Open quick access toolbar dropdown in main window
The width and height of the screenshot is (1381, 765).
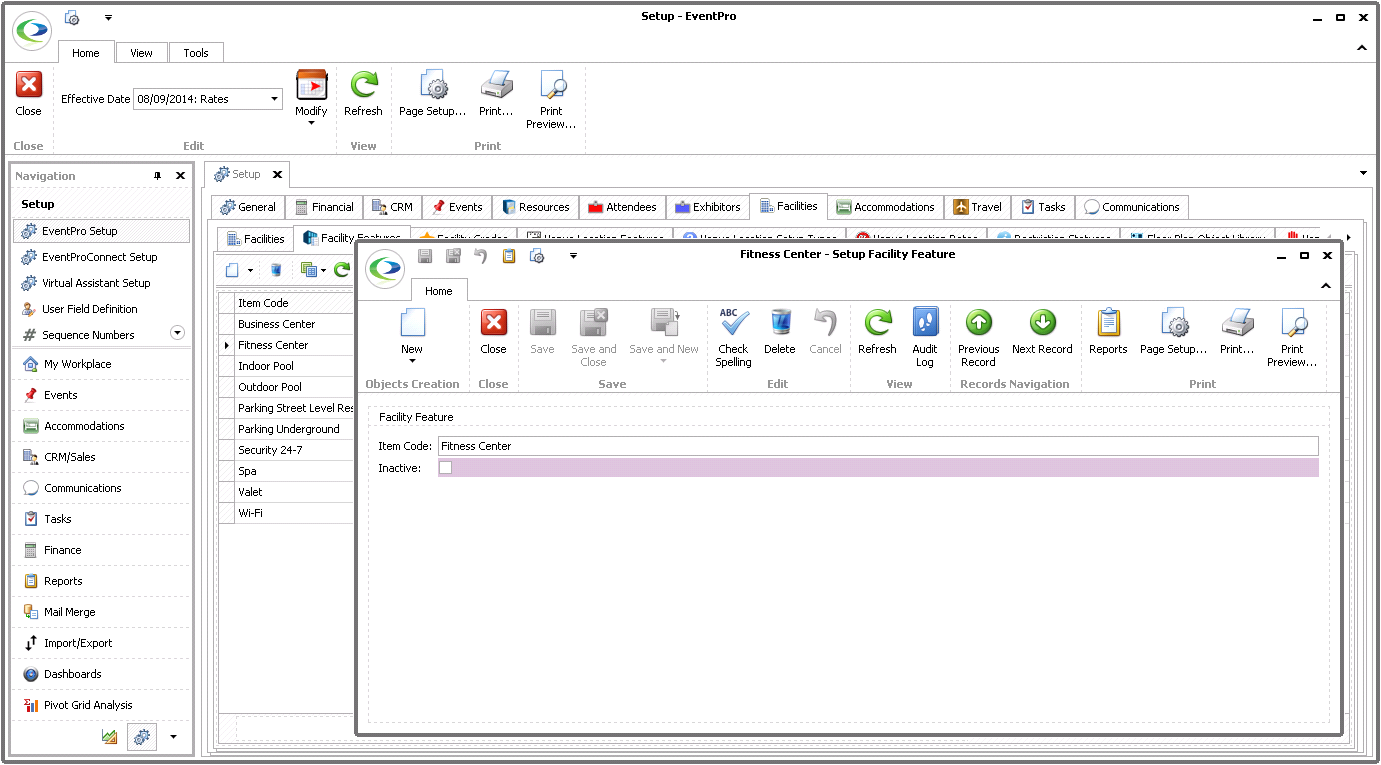[108, 18]
